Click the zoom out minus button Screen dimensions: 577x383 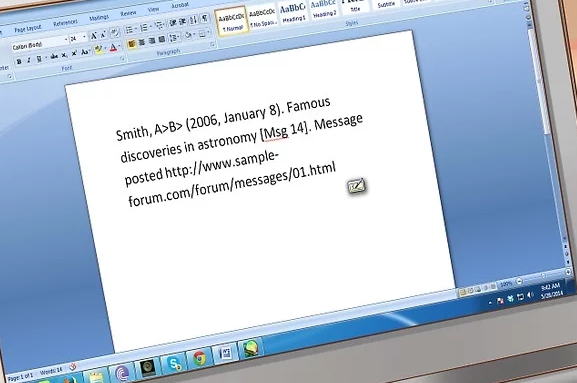tap(519, 281)
